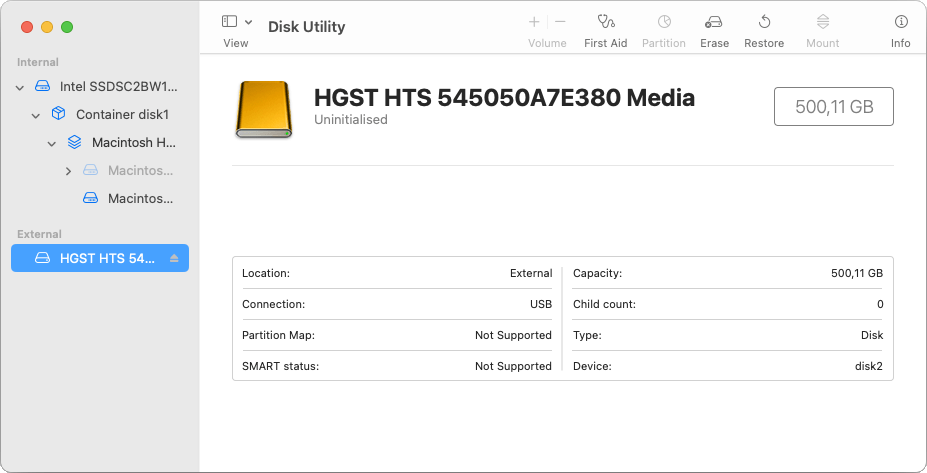Open the View sidebar dropdown menu
927x473 pixels.
(x=237, y=21)
